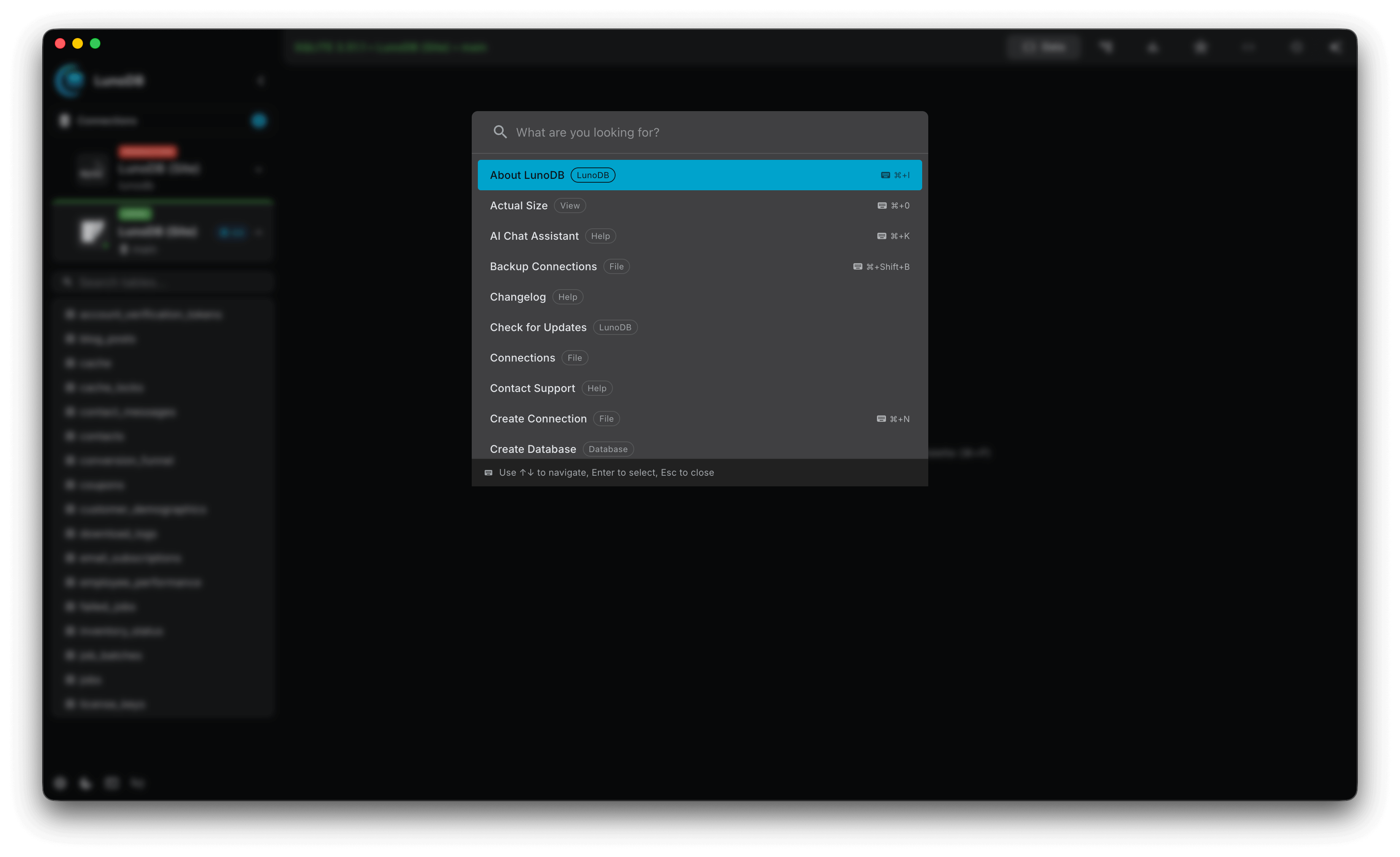
Task: Click the settings icon at the sidebar bottom-left
Action: pos(60,782)
